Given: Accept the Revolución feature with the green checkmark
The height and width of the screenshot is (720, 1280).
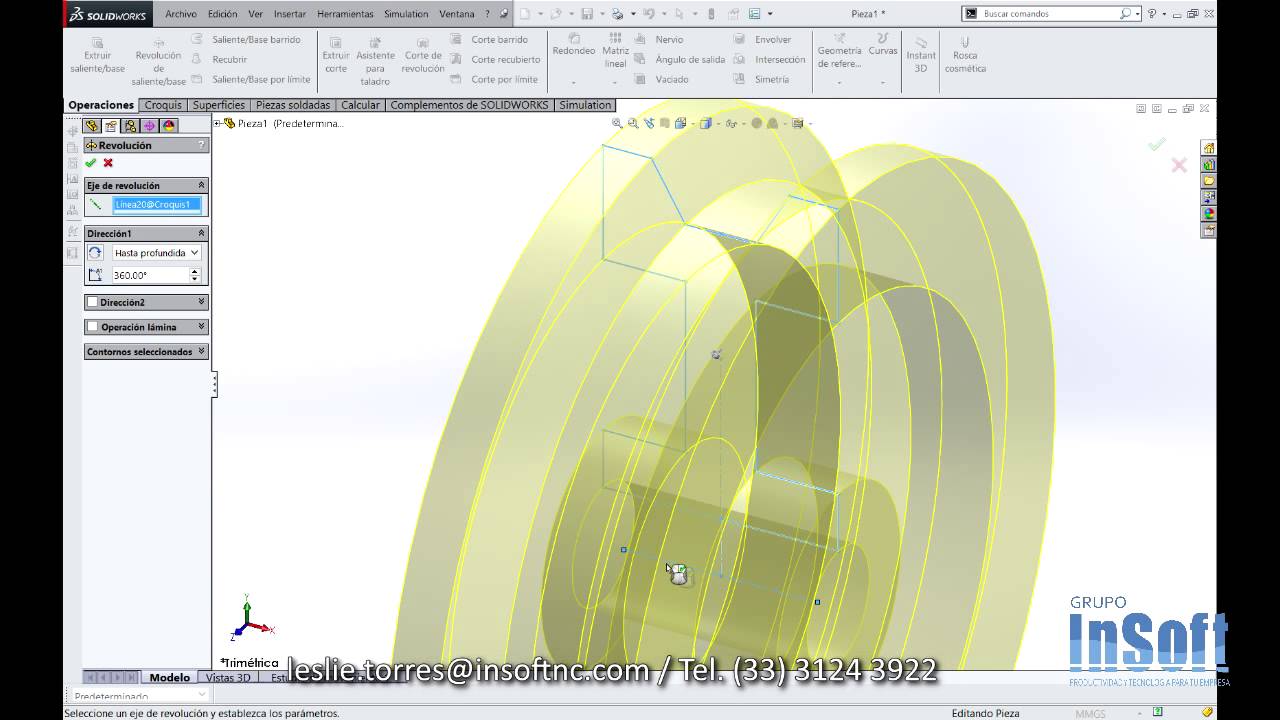Looking at the screenshot, I should click(x=91, y=163).
